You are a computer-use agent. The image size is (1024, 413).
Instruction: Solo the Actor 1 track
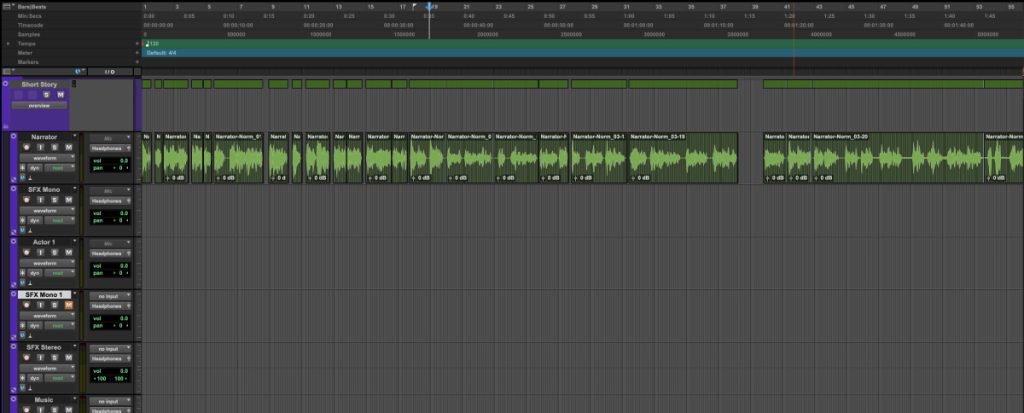(x=54, y=253)
